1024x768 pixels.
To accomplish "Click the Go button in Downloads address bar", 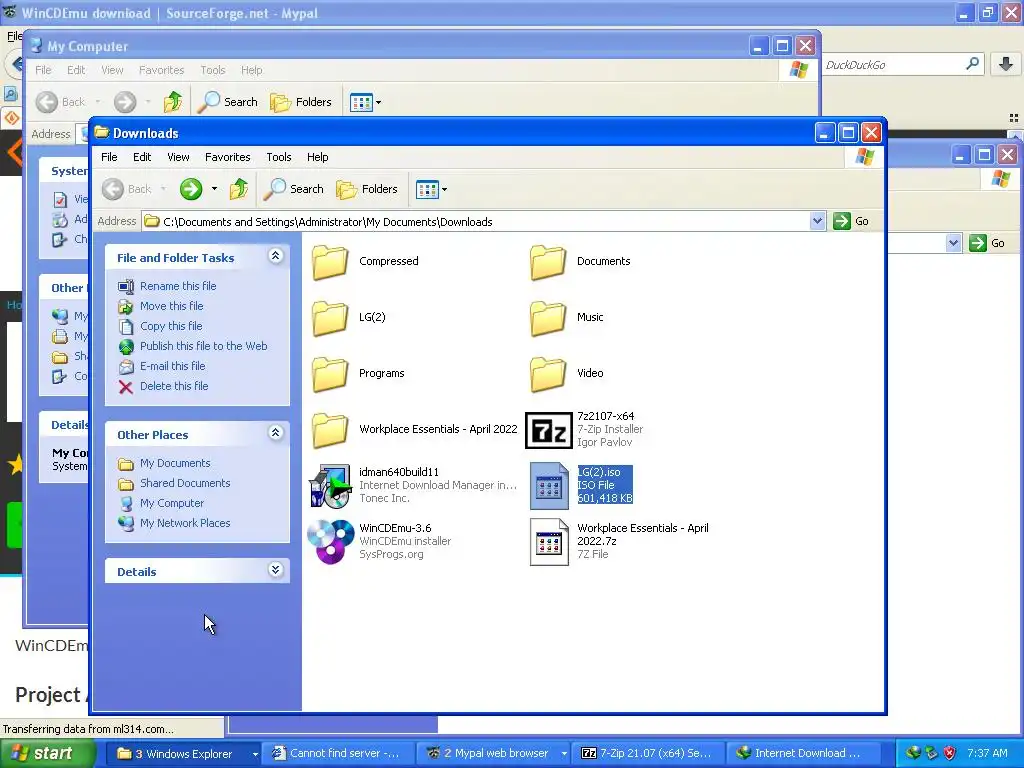I will (x=852, y=221).
